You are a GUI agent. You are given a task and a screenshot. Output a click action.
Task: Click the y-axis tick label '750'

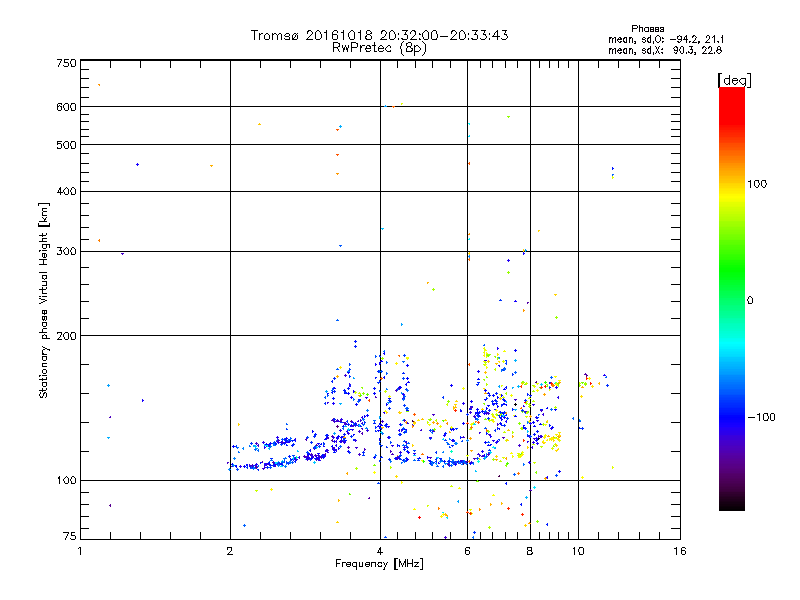click(x=66, y=63)
